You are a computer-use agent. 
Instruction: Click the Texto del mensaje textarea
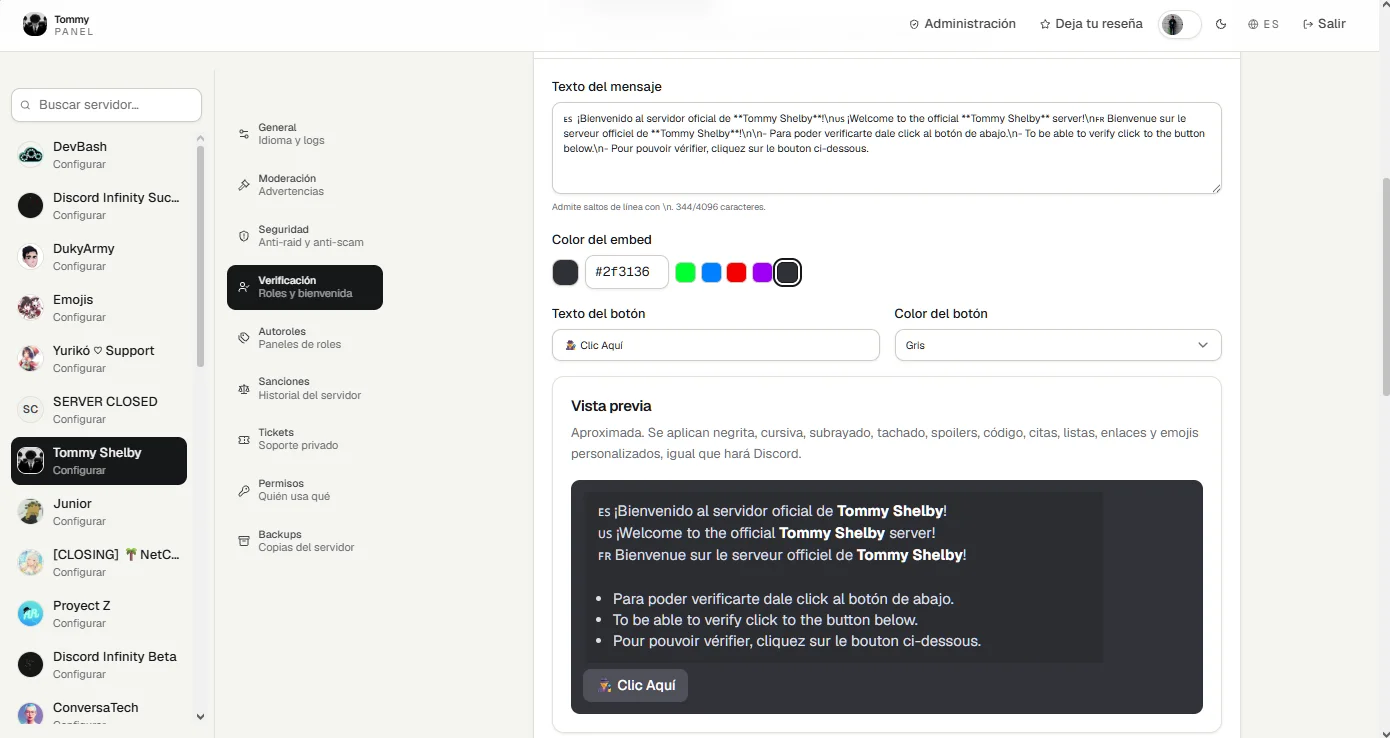click(x=887, y=148)
